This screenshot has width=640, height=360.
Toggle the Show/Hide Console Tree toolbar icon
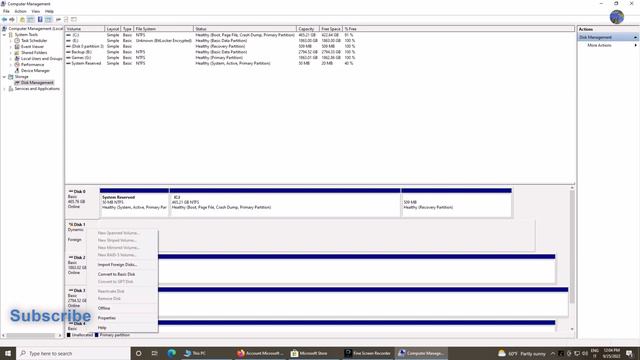(31, 20)
